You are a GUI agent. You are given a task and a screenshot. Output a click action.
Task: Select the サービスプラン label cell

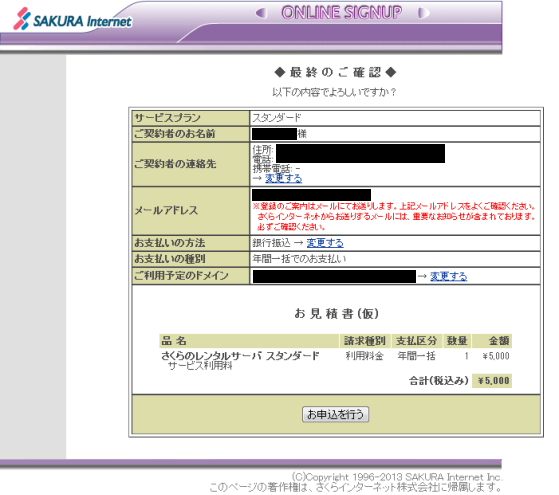click(190, 118)
